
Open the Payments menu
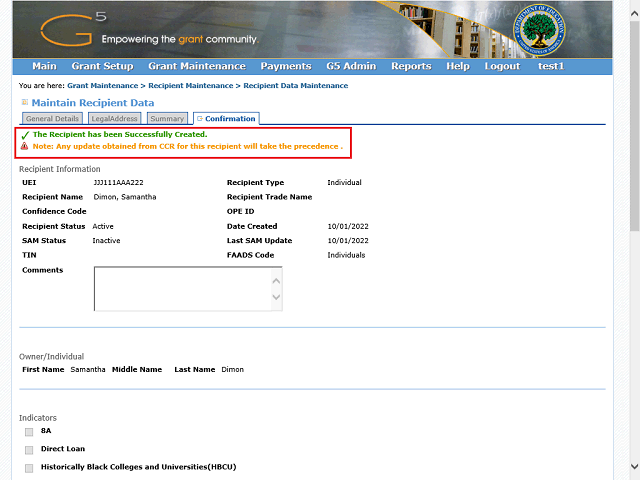285,66
